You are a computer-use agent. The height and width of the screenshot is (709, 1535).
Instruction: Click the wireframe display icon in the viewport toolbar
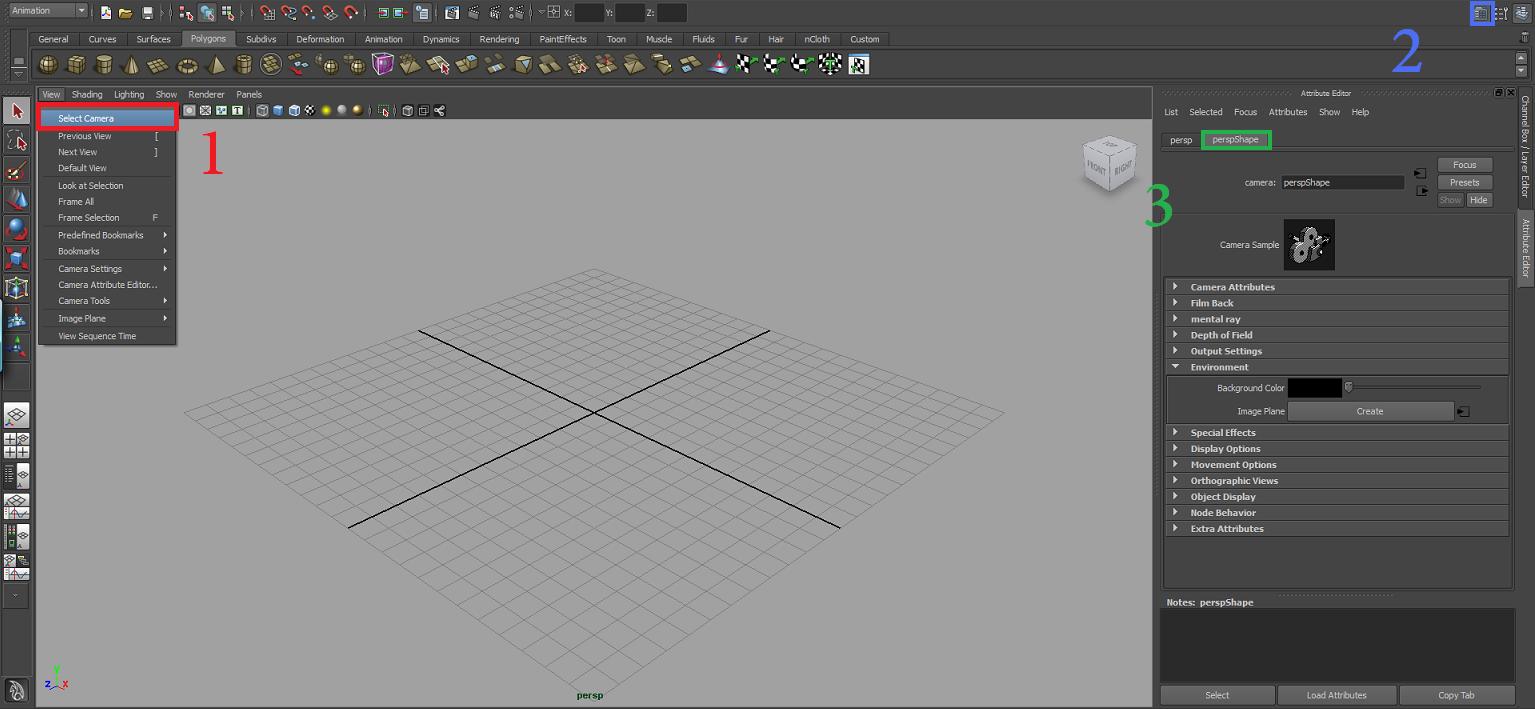click(261, 110)
